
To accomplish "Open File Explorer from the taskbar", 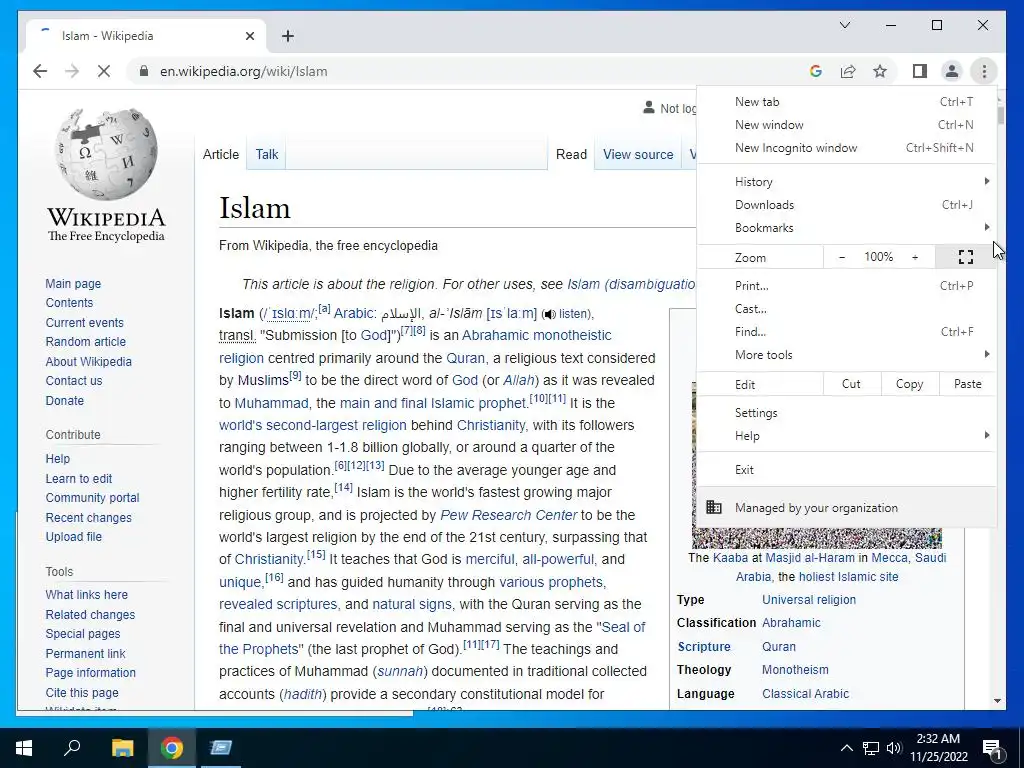I will click(x=122, y=748).
